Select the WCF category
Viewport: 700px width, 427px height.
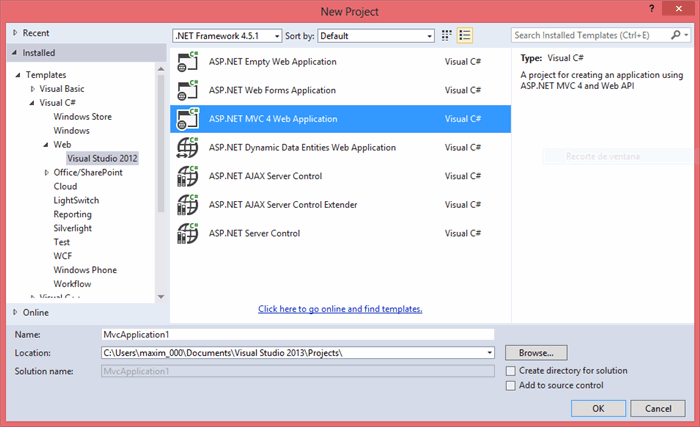(62, 256)
